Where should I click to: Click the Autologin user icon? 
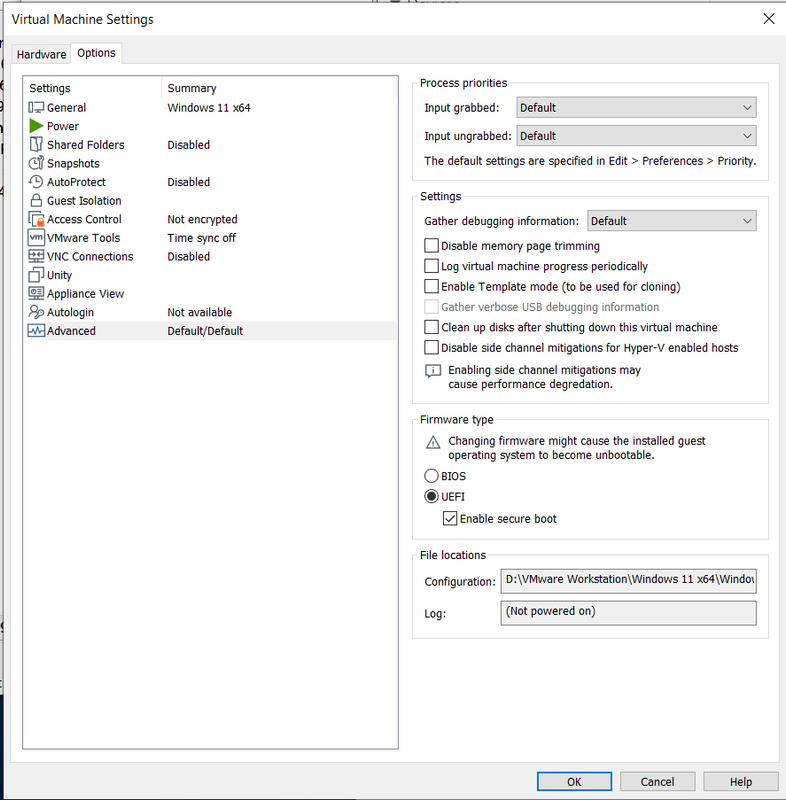[x=36, y=312]
